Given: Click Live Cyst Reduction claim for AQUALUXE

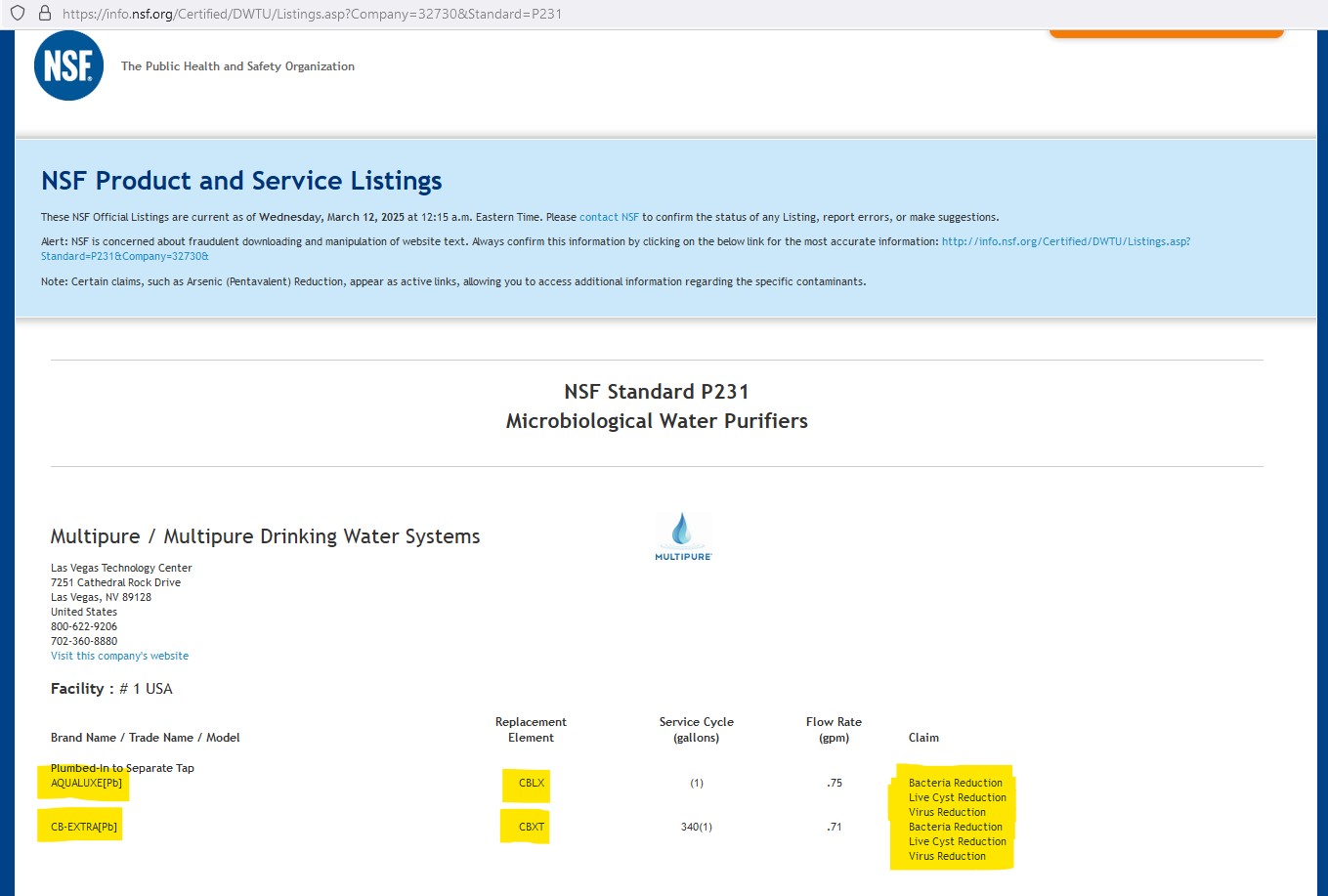Looking at the screenshot, I should (958, 797).
